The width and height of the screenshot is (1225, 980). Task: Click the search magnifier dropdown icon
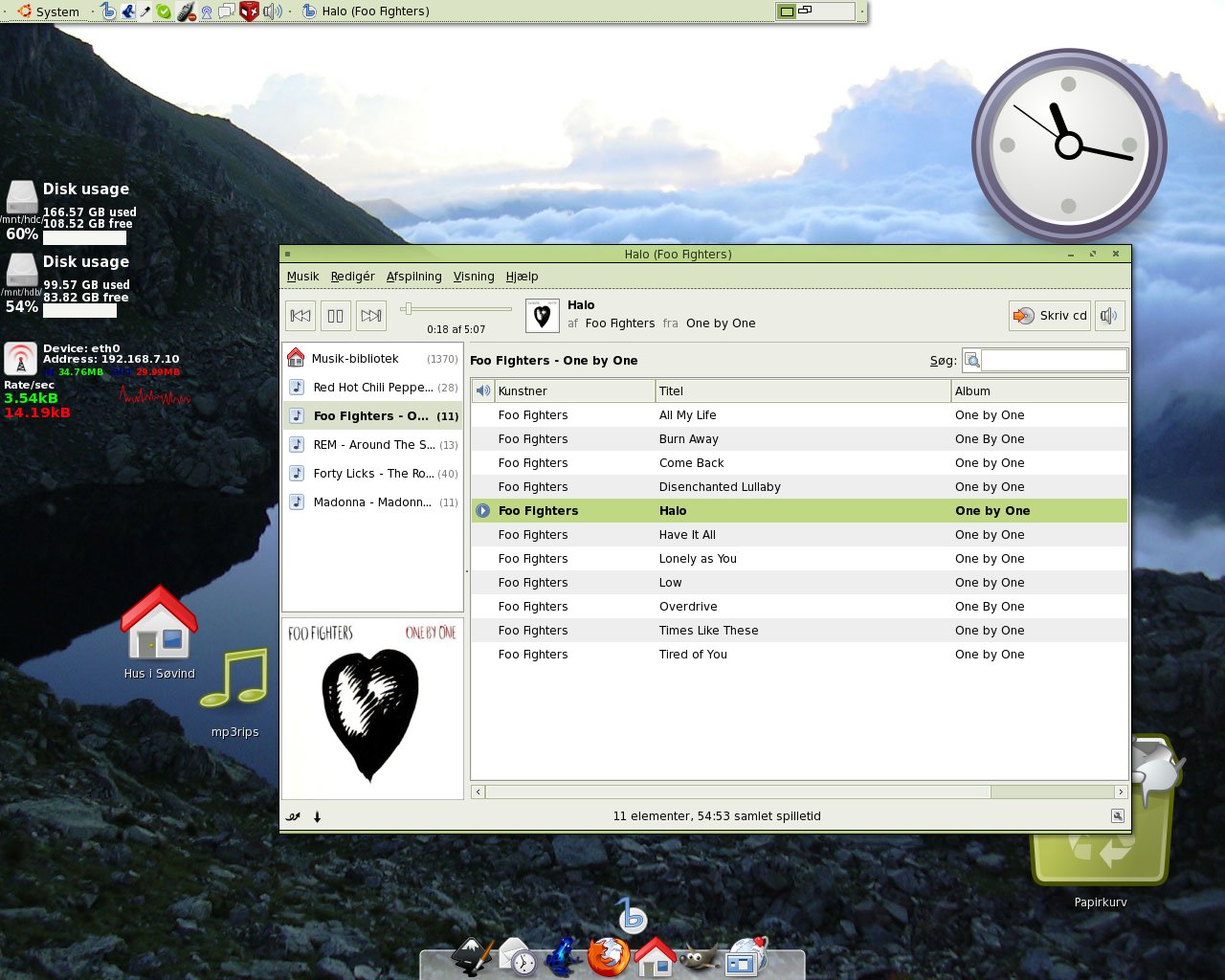(971, 360)
